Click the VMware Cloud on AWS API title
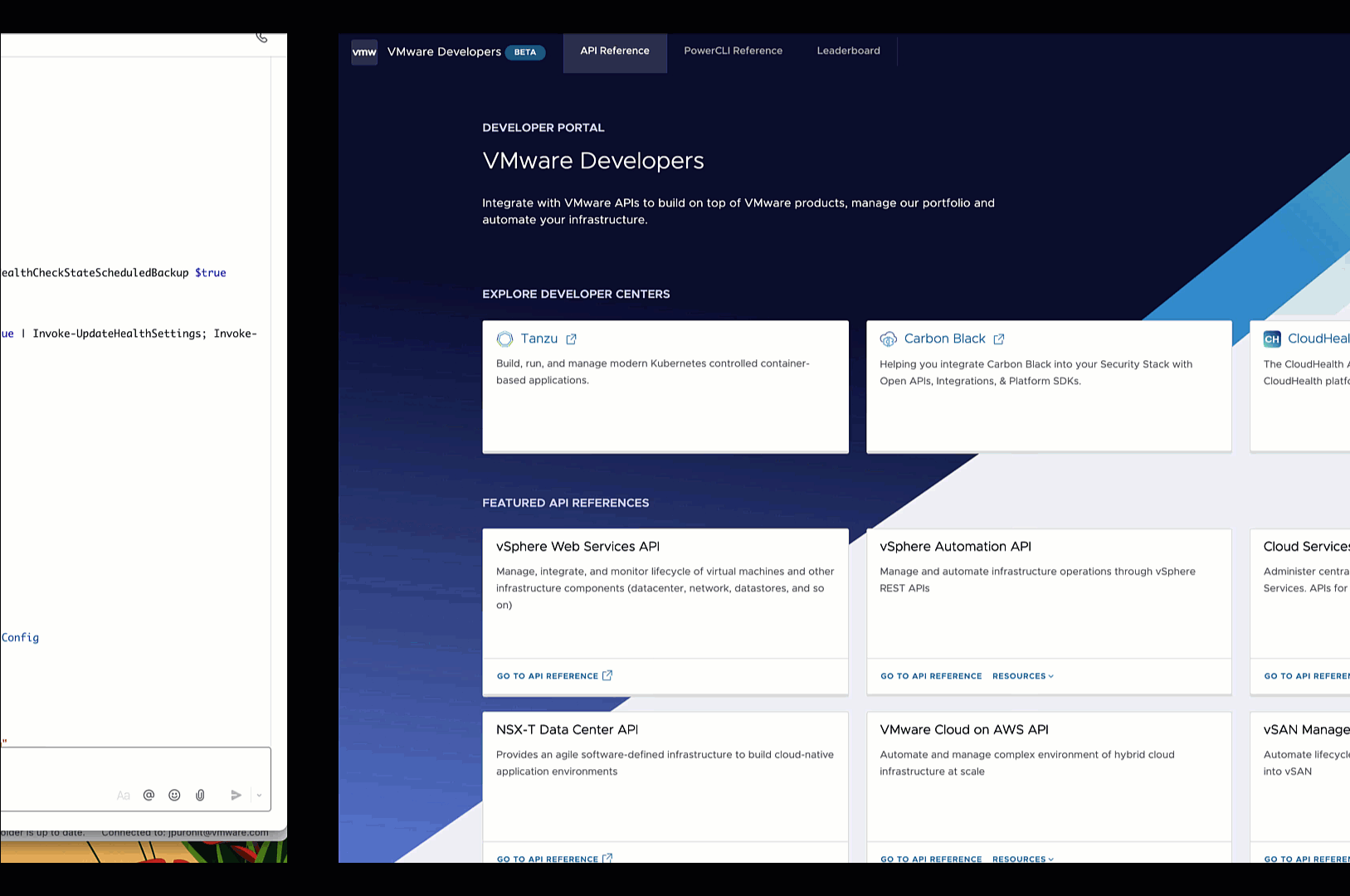The height and width of the screenshot is (896, 1350). tap(964, 730)
